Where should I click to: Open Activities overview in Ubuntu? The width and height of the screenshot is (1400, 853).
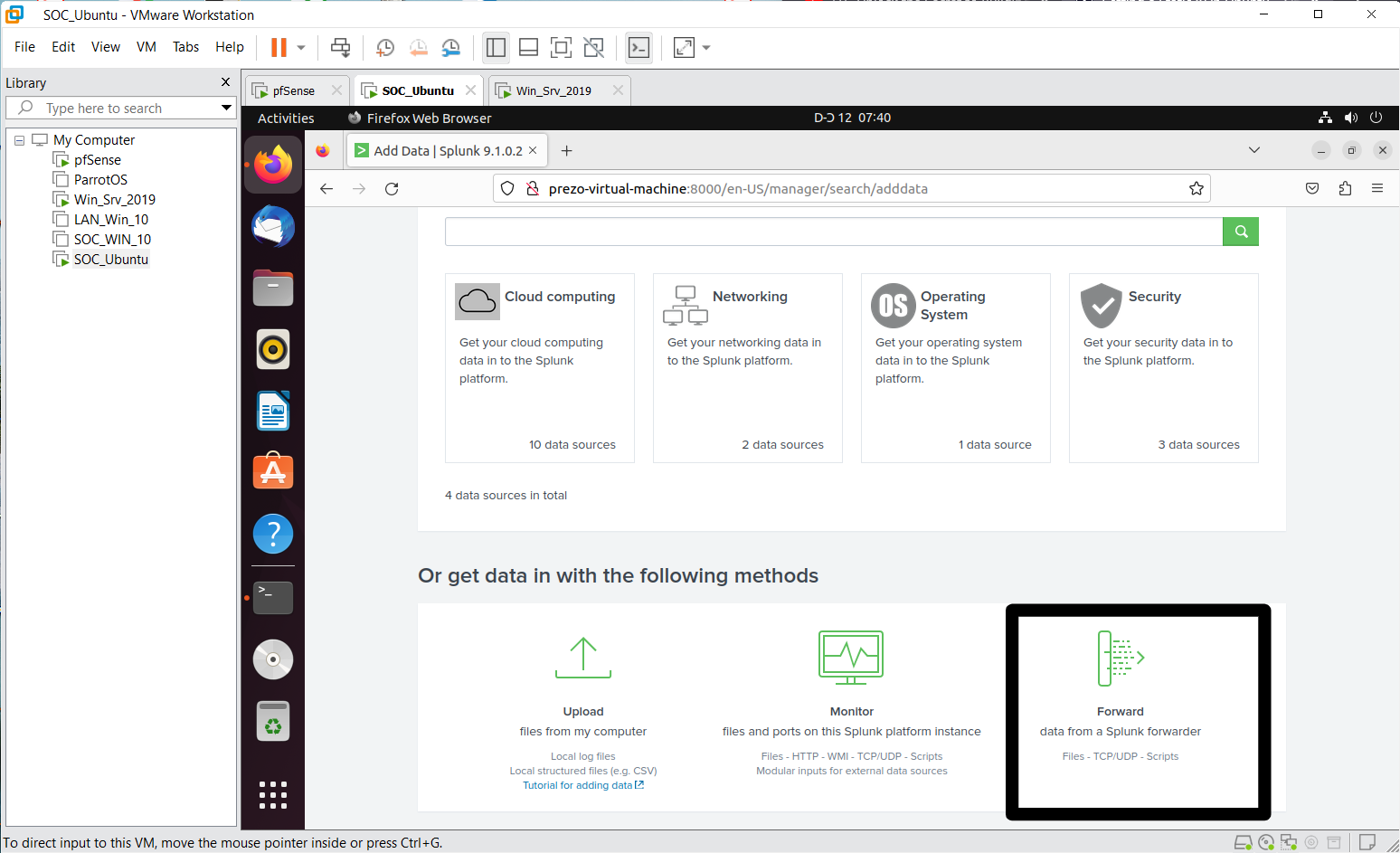coord(286,118)
